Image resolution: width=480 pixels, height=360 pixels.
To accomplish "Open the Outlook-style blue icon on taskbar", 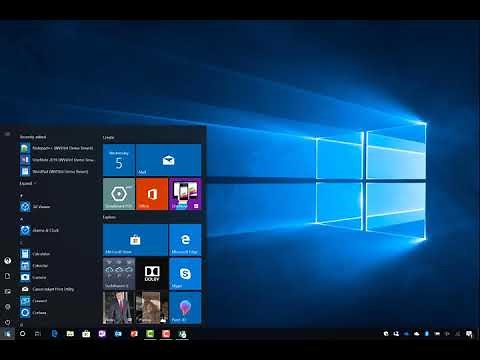I will (x=118, y=334).
